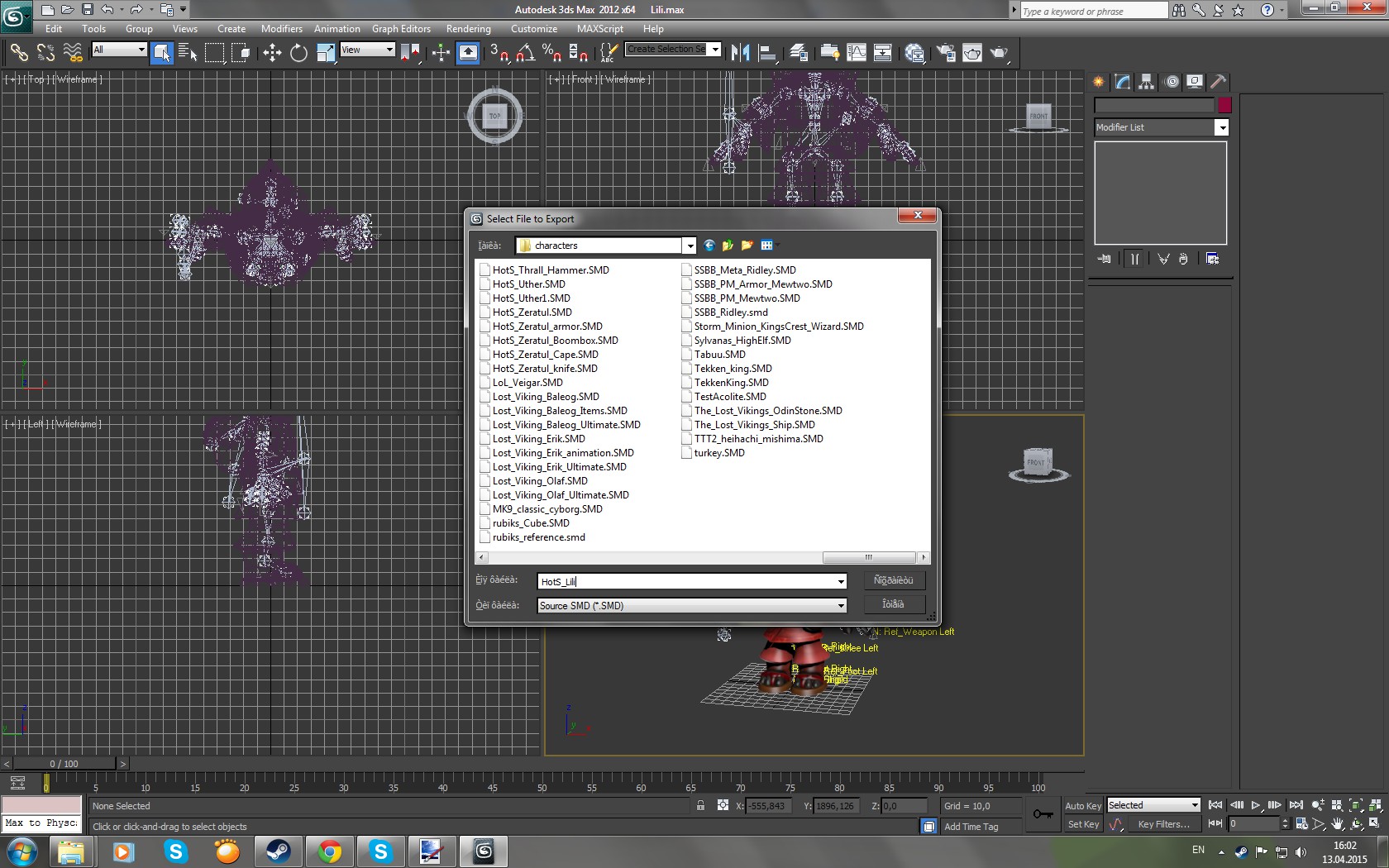Click the Key Filters button
Viewport: 1389px width, 868px height.
1163,824
